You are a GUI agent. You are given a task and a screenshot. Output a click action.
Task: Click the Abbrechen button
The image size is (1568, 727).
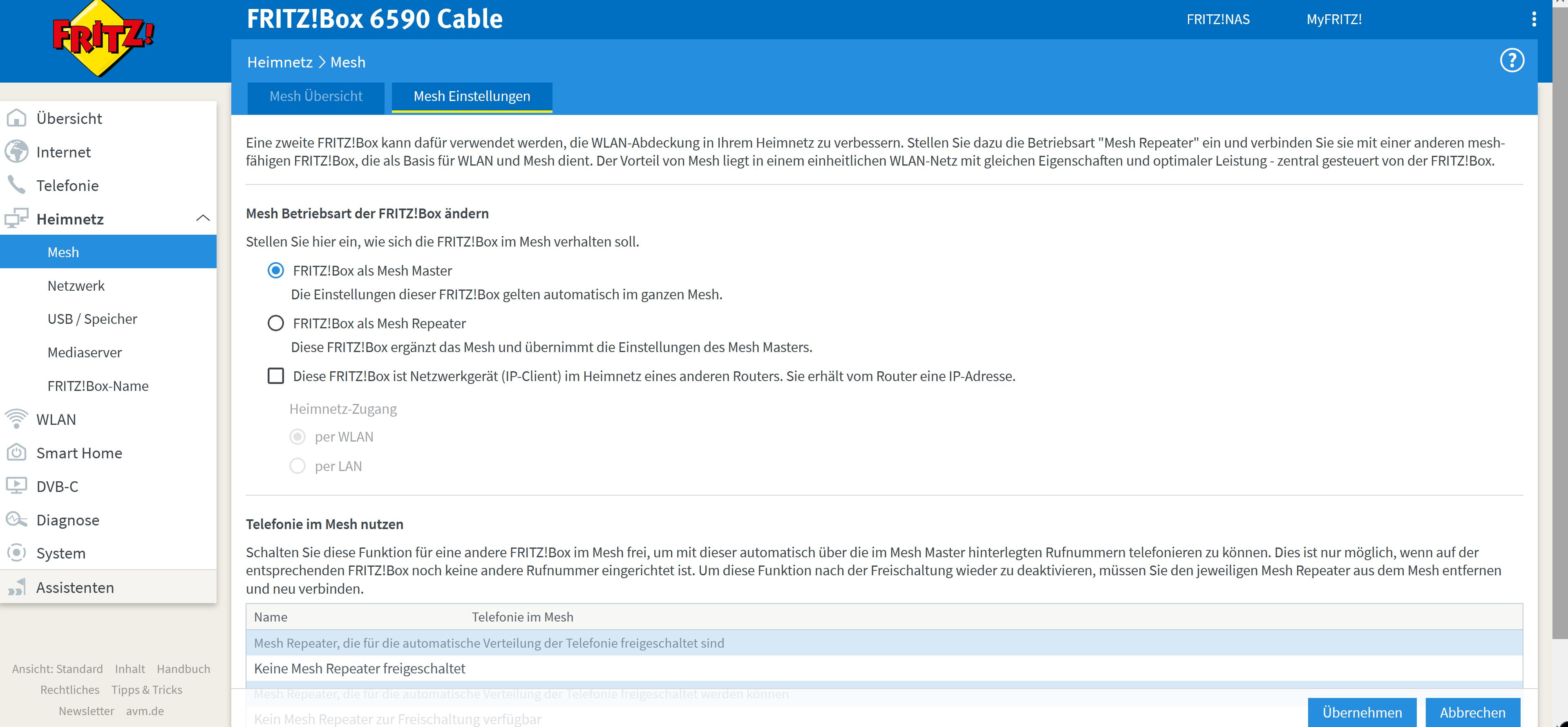pyautogui.click(x=1472, y=712)
